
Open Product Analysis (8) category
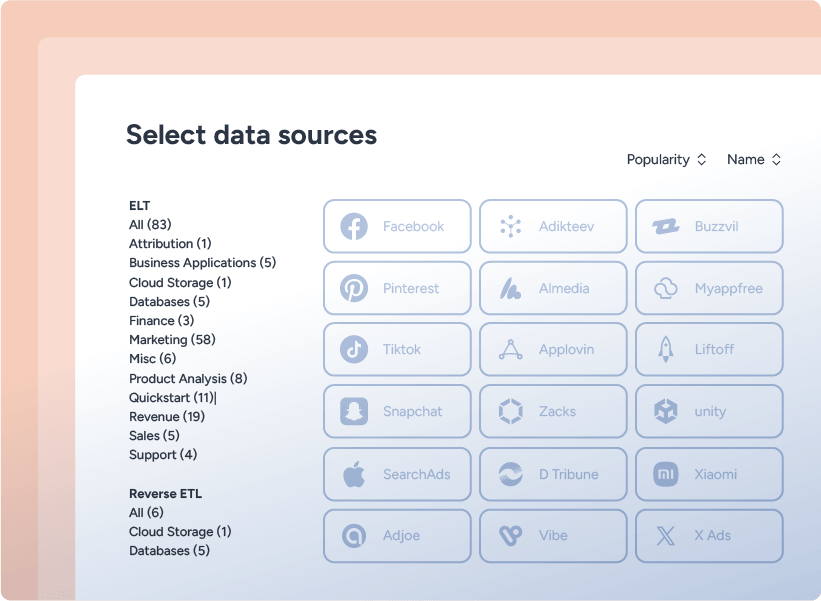188,379
